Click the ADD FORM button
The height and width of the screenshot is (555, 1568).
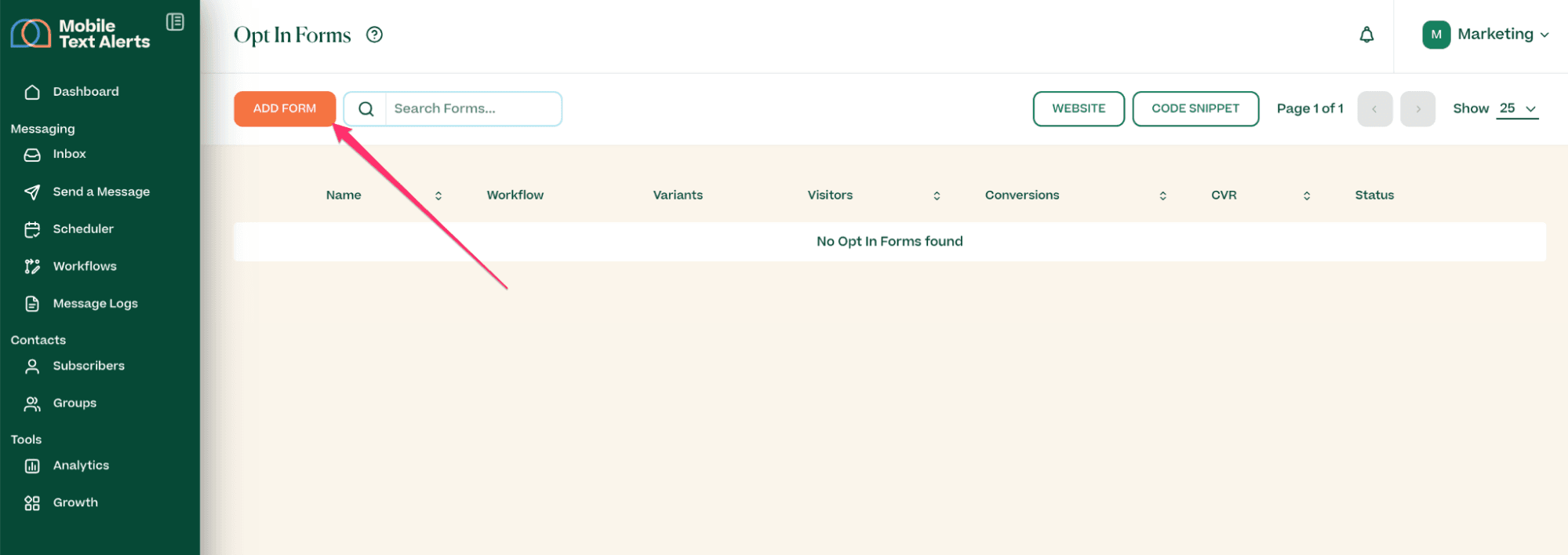(285, 109)
